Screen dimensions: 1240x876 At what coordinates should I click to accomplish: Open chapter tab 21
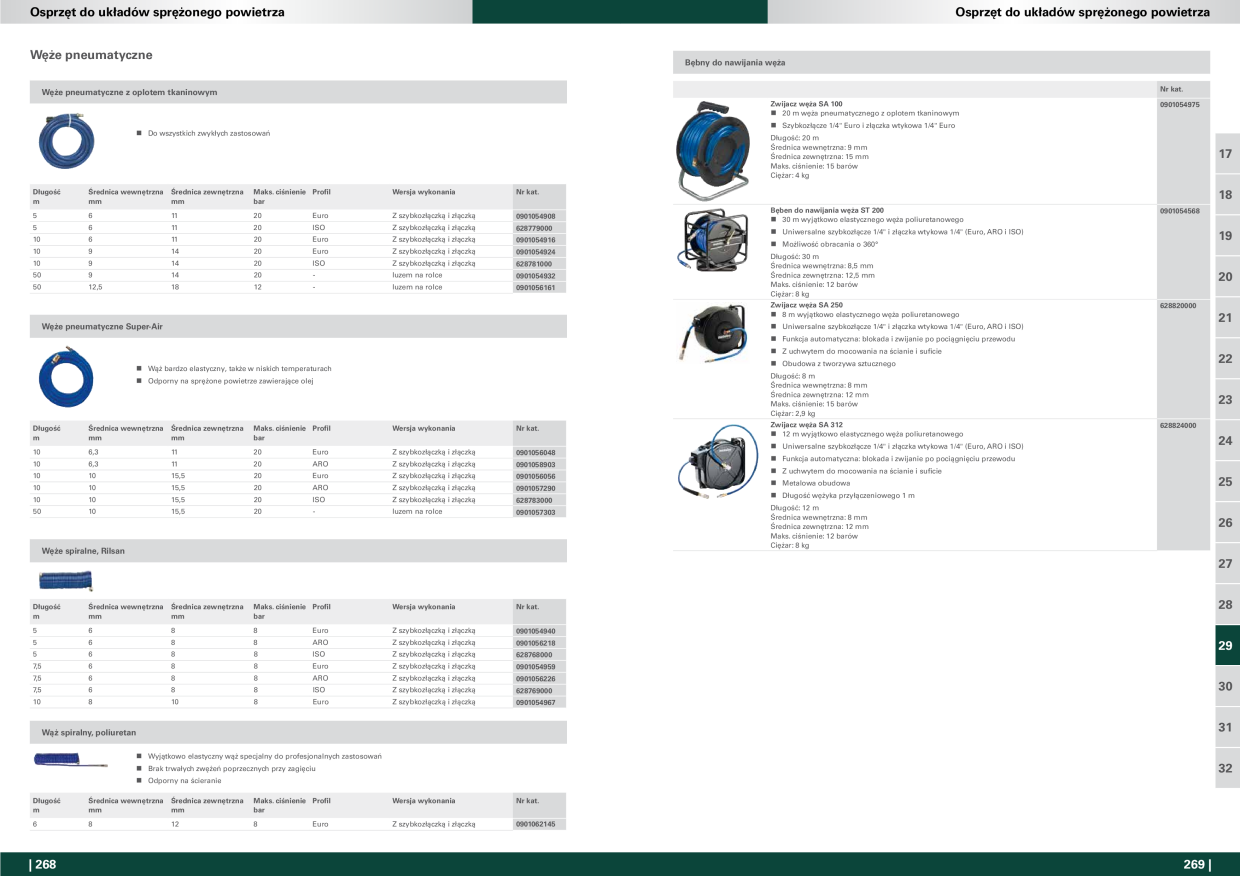tap(1227, 318)
